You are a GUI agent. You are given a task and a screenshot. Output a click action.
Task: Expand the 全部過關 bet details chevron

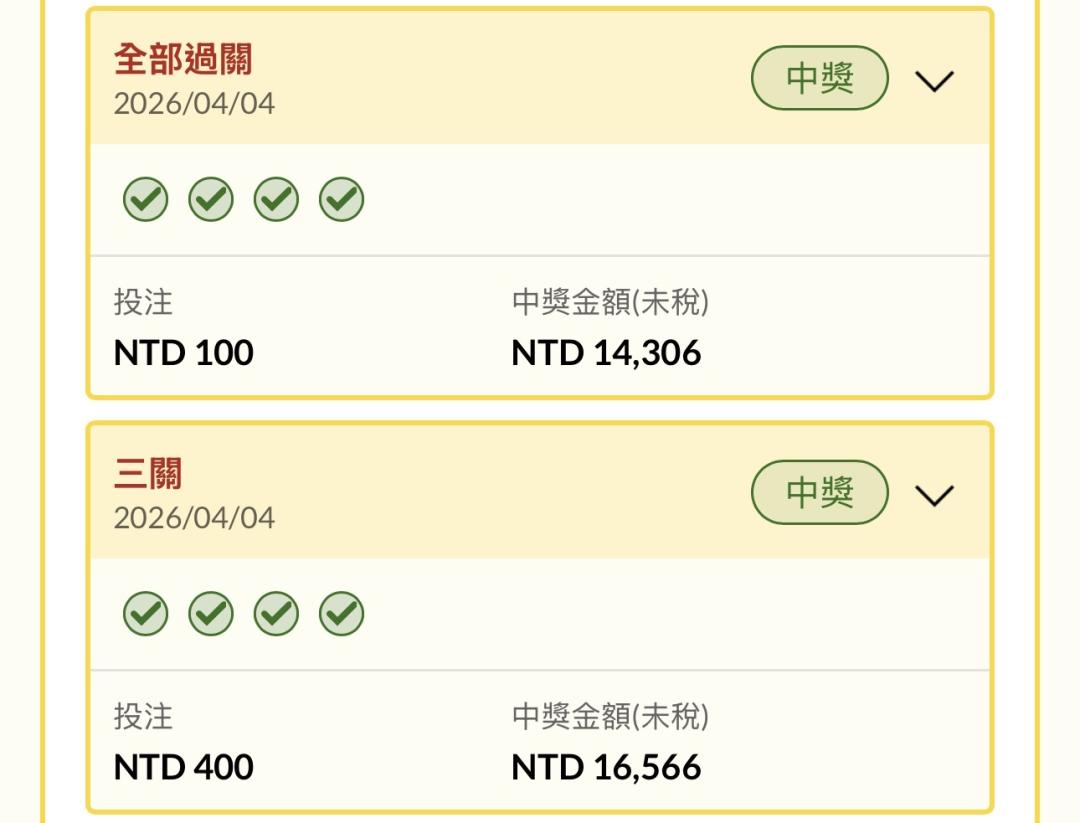(x=935, y=81)
